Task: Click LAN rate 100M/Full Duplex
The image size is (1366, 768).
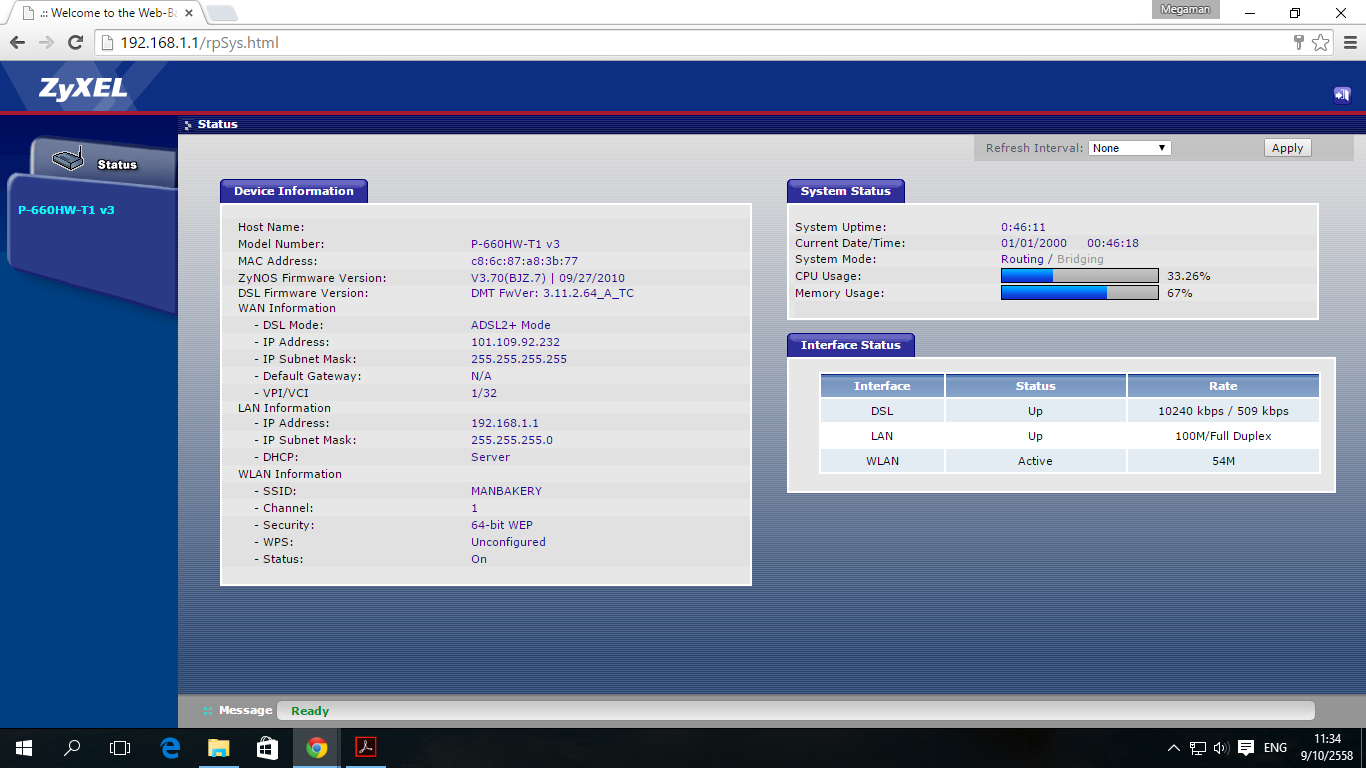Action: [1223, 436]
